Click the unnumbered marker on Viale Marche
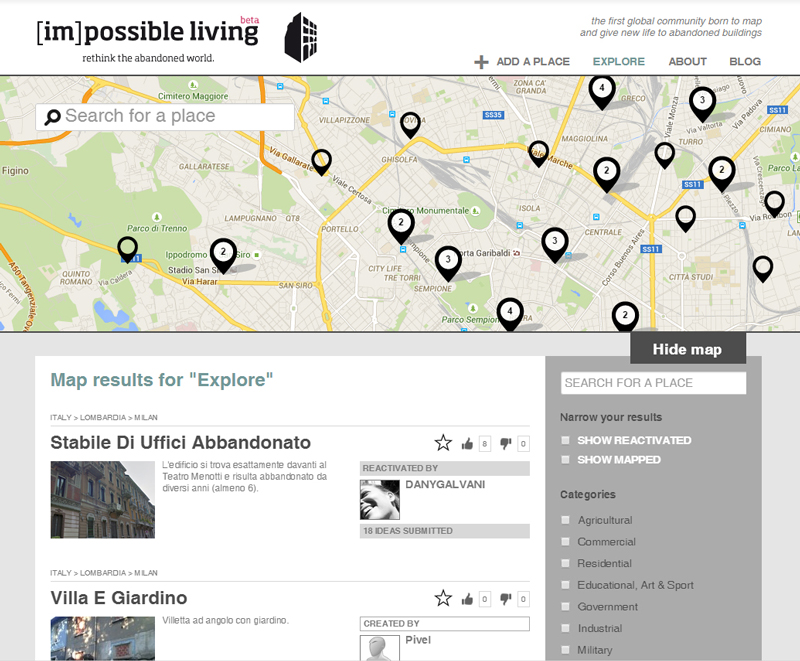Image resolution: width=800 pixels, height=661 pixels. click(538, 154)
